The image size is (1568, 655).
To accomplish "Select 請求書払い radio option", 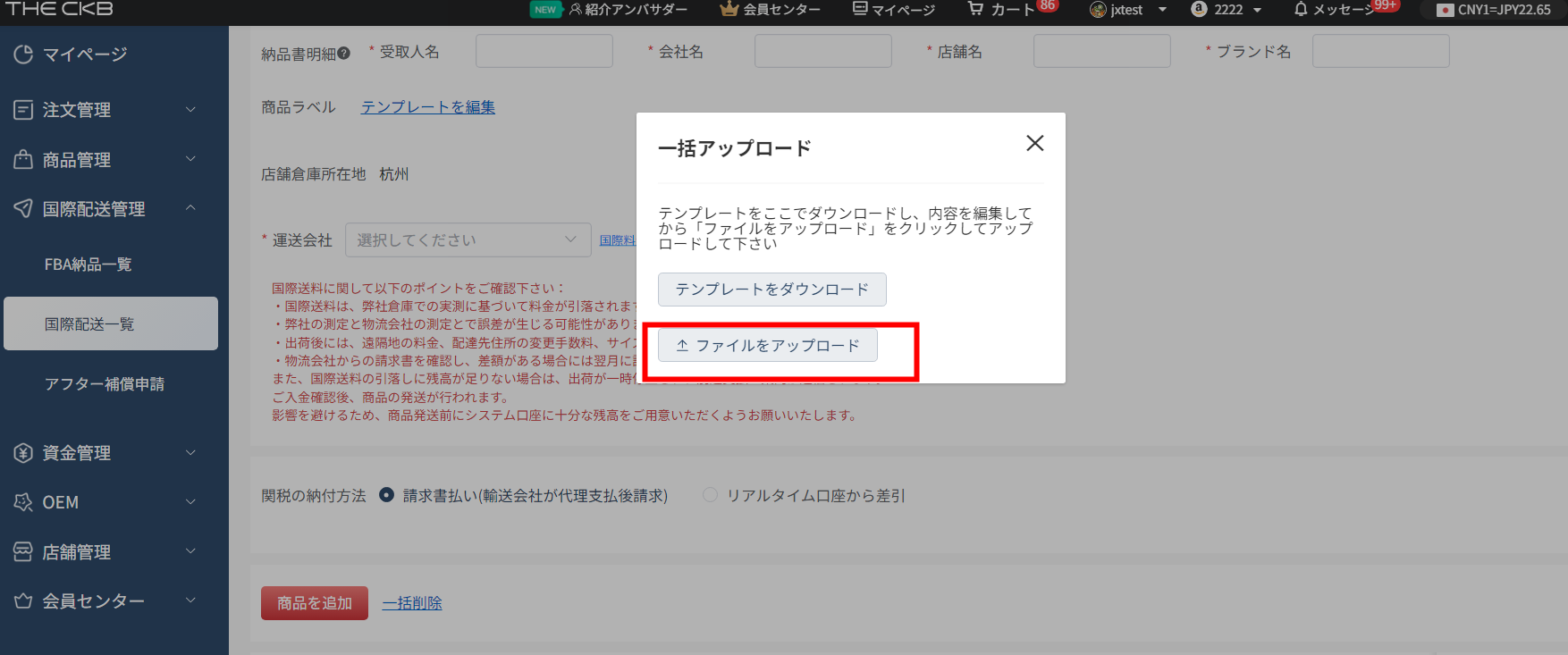I will click(x=386, y=495).
